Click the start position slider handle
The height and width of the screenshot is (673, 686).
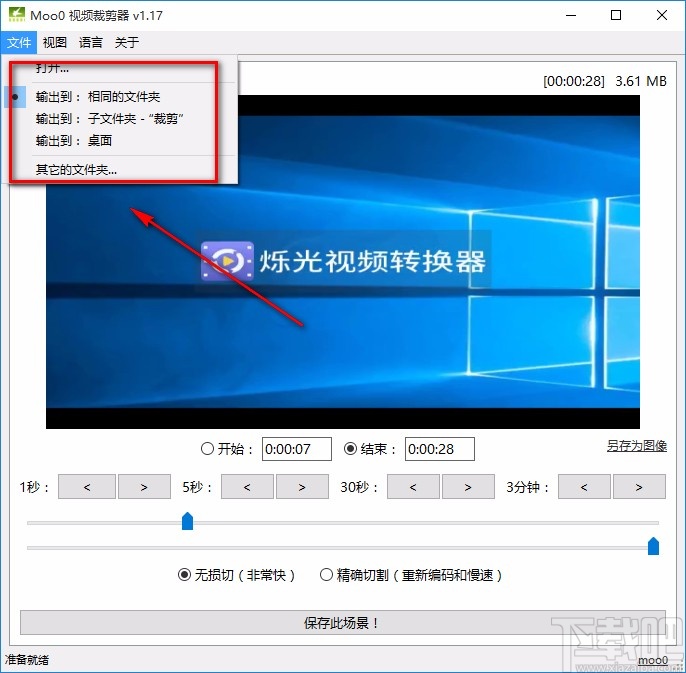pos(187,521)
